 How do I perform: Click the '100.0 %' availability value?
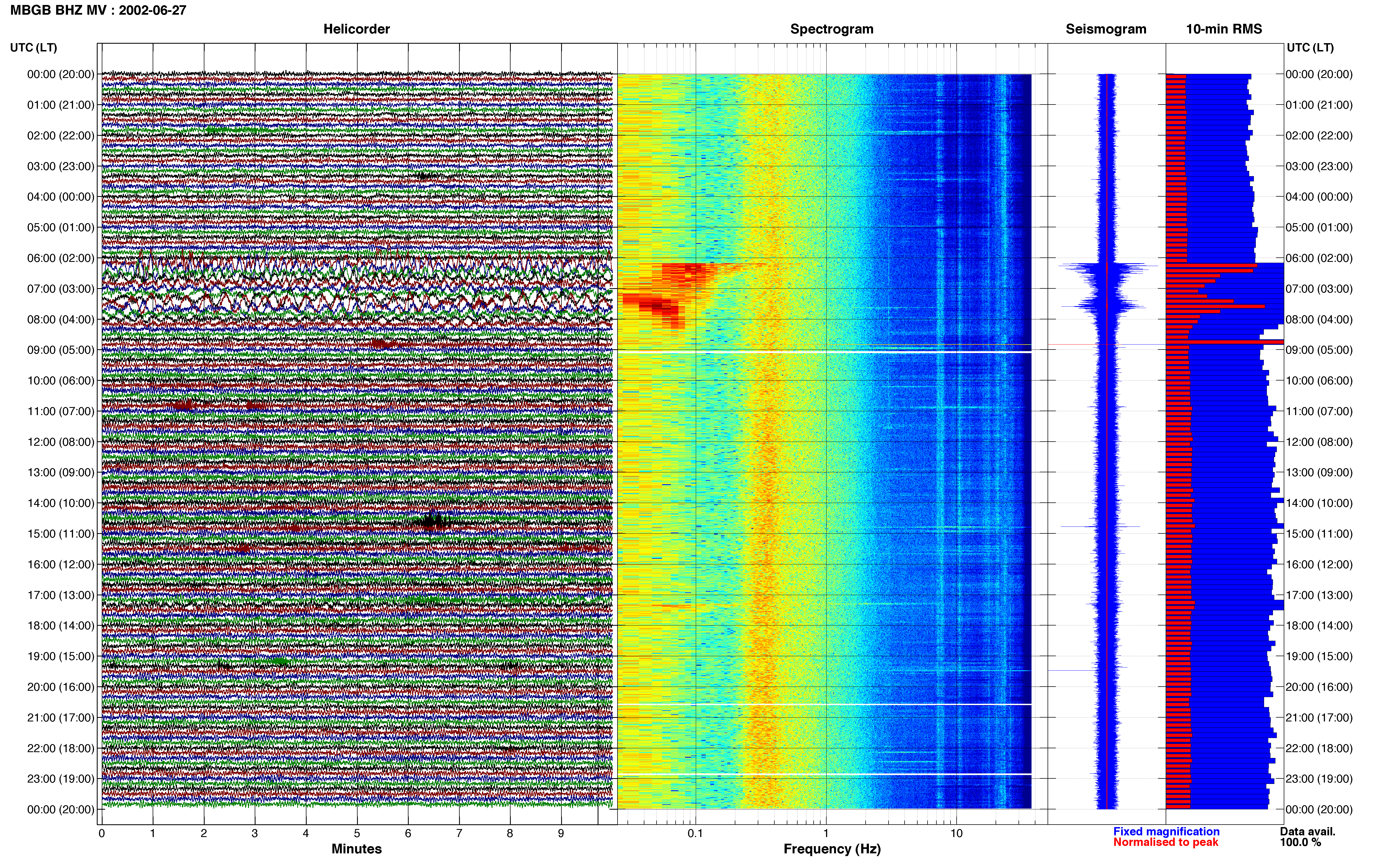point(1300,843)
